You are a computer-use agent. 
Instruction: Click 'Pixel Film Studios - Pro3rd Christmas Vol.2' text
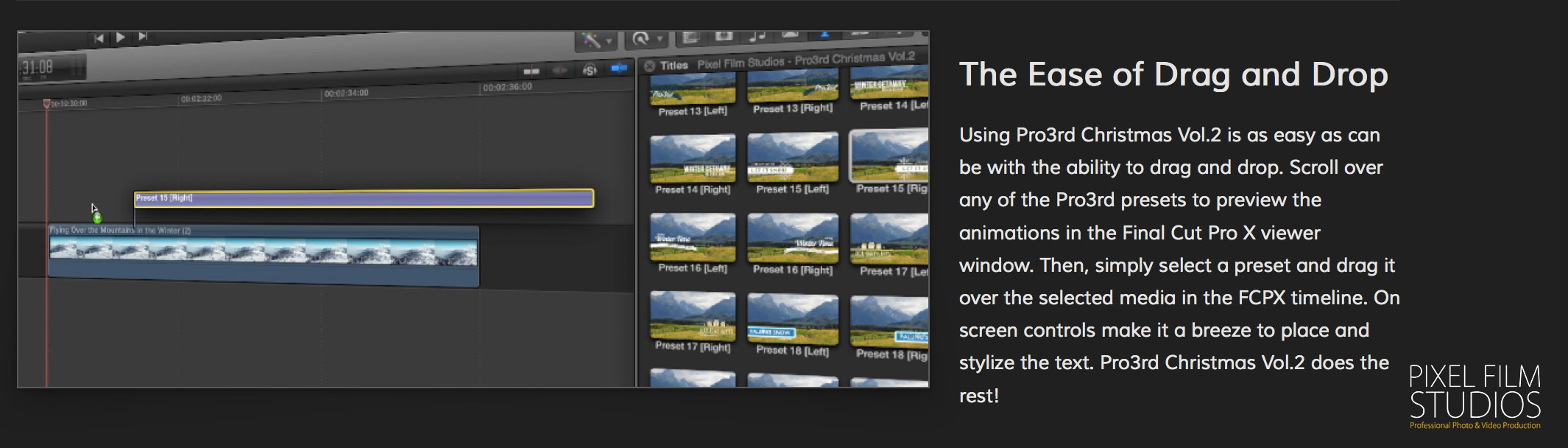(x=806, y=60)
